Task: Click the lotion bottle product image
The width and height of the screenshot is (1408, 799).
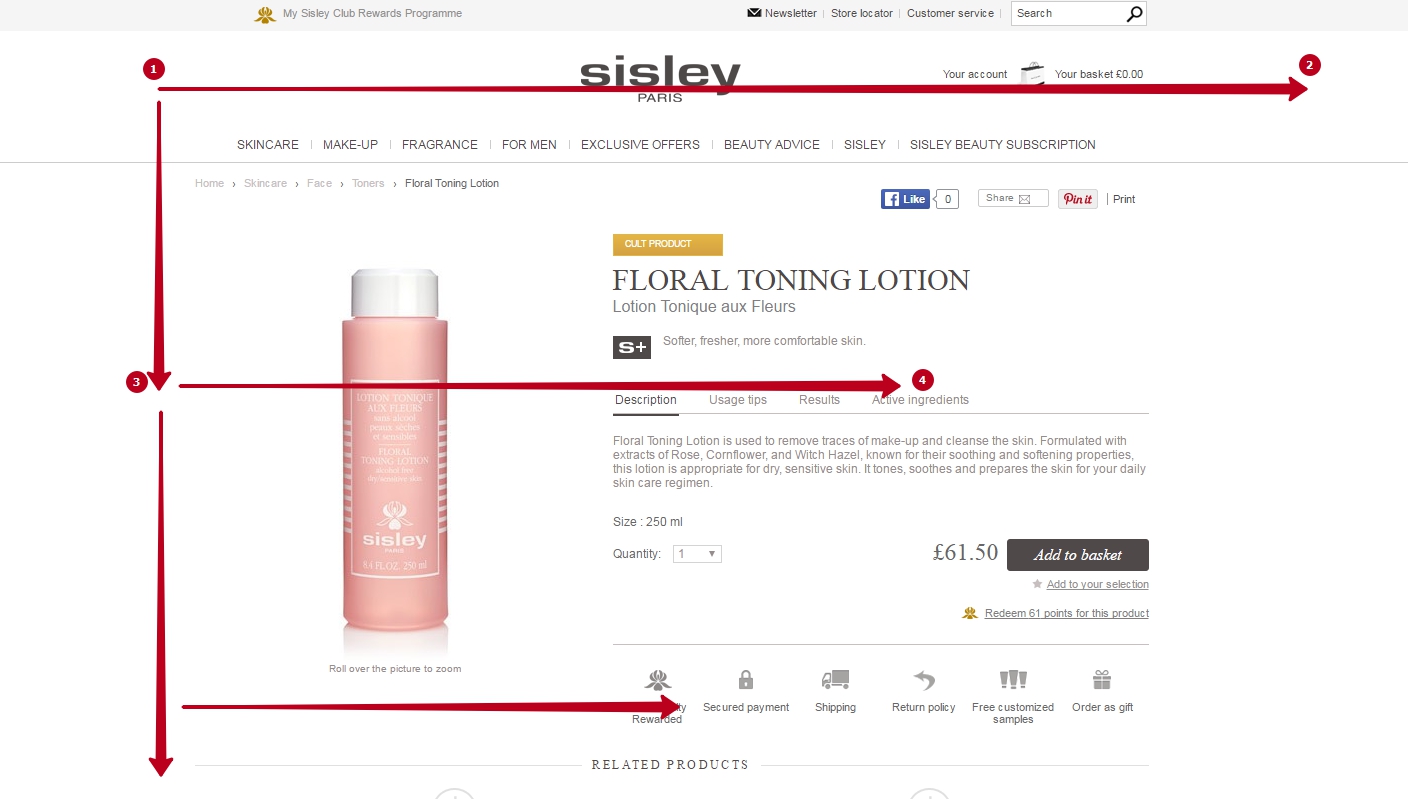Action: coord(395,460)
